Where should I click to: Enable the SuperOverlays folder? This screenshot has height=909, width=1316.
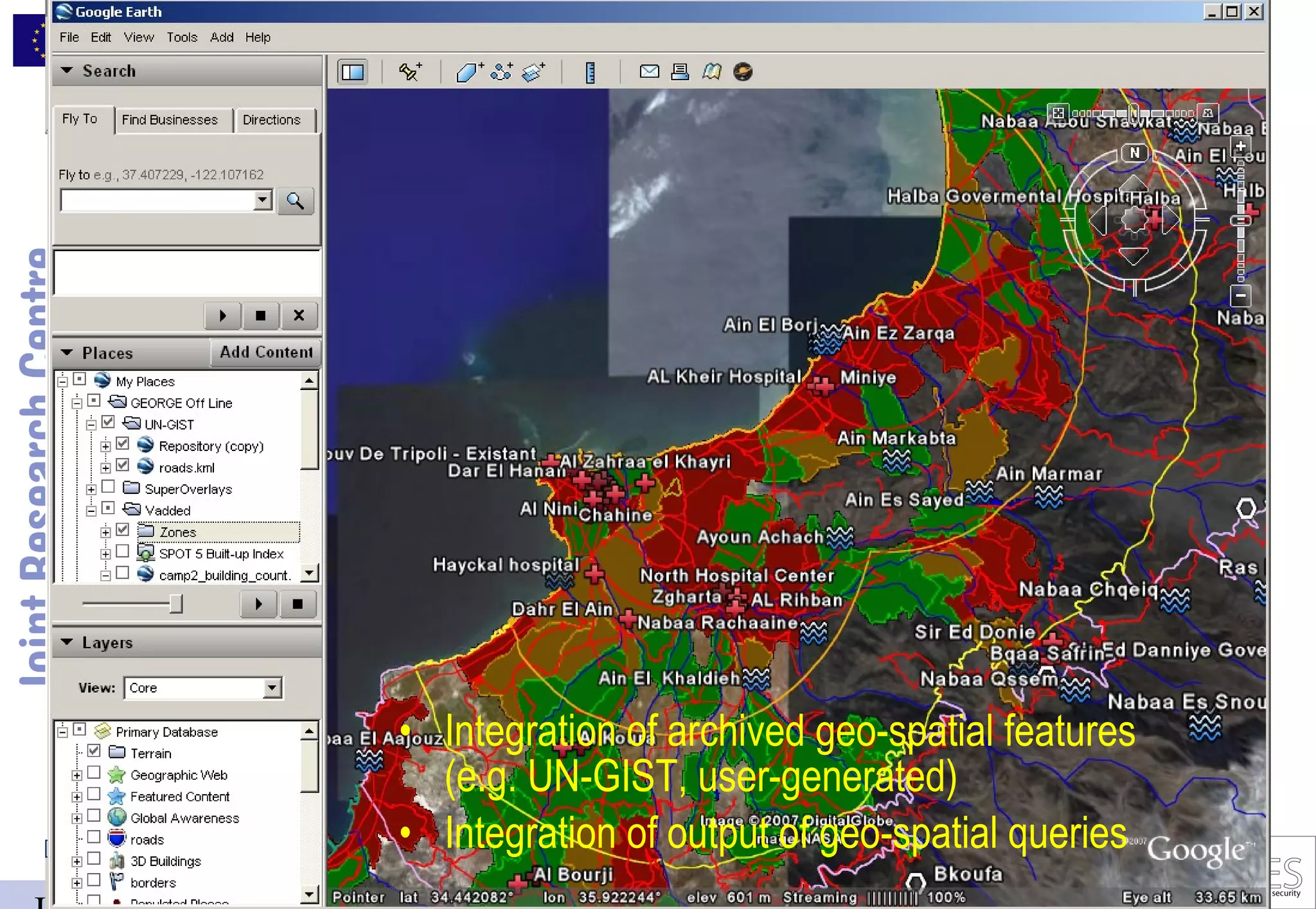click(108, 486)
